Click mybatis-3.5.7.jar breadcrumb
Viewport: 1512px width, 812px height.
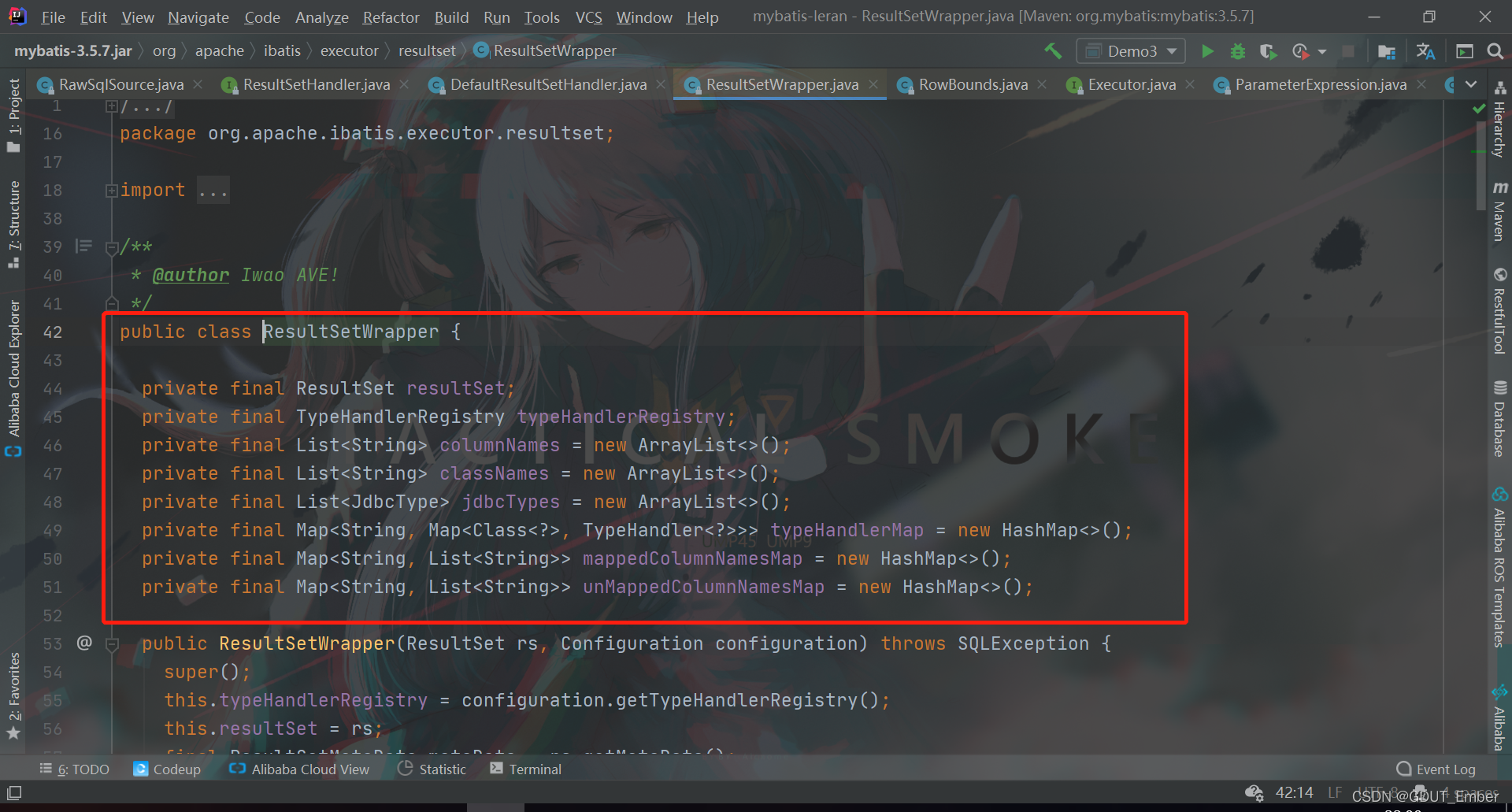72,51
